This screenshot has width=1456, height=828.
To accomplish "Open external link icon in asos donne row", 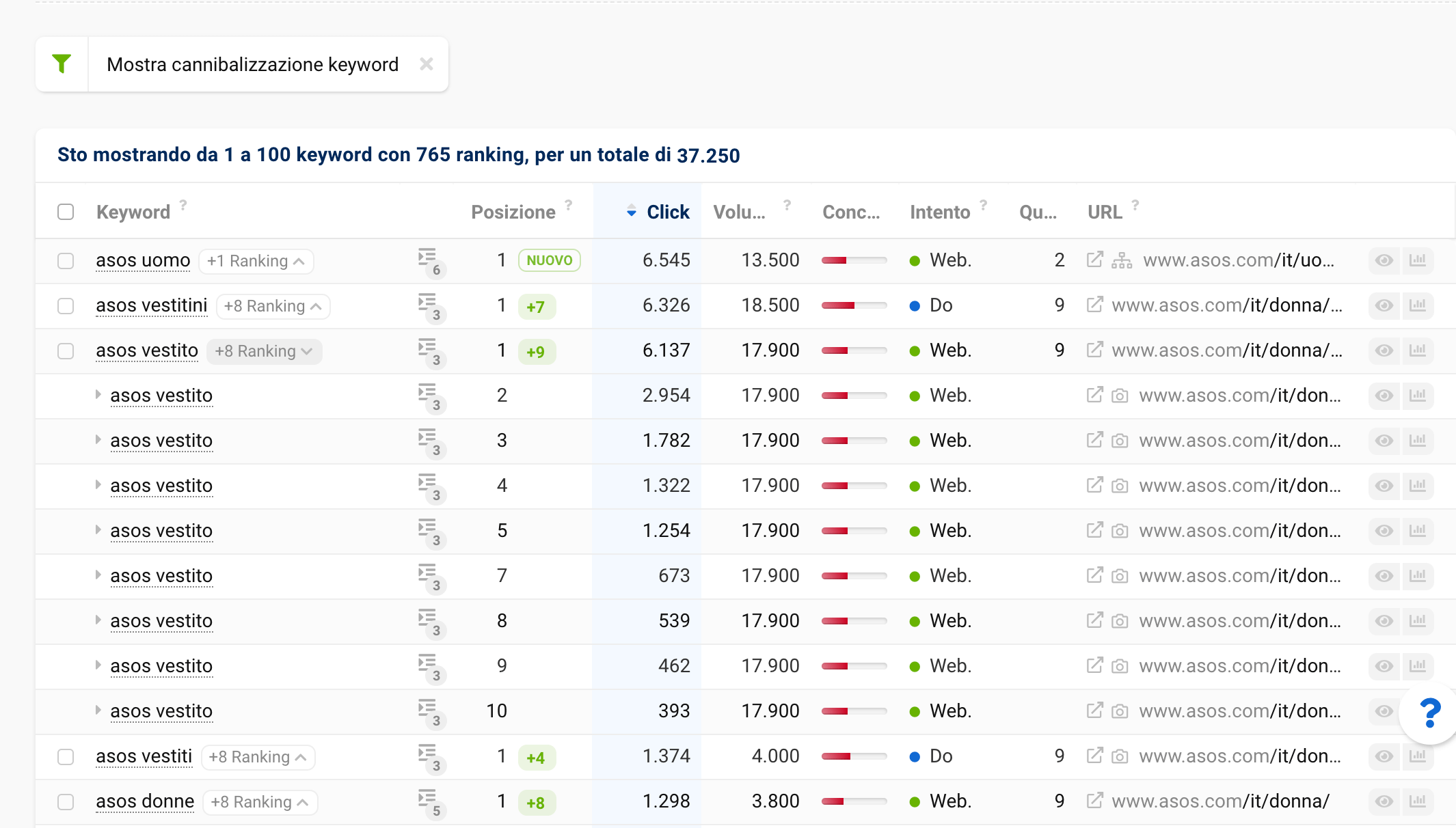I will pos(1094,801).
